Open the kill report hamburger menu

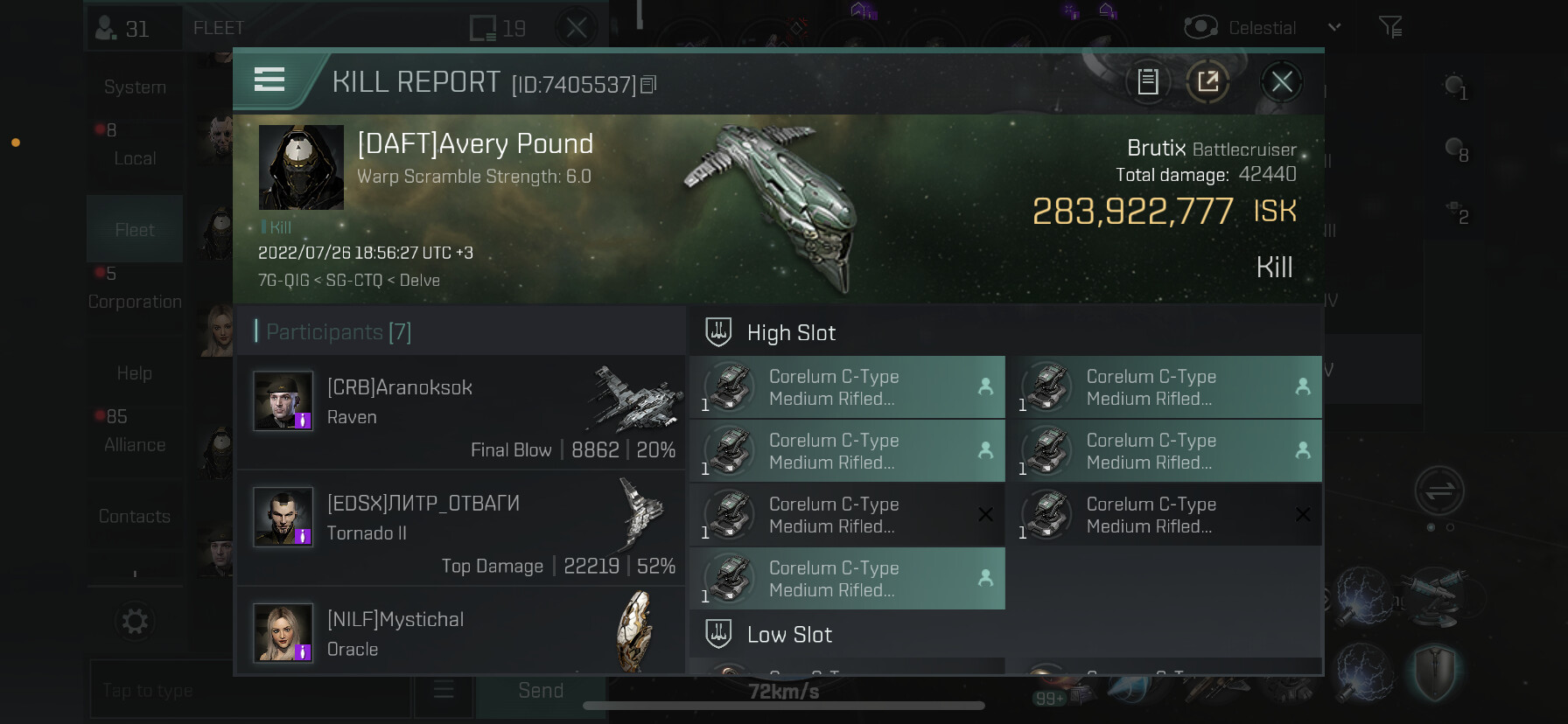pos(269,80)
